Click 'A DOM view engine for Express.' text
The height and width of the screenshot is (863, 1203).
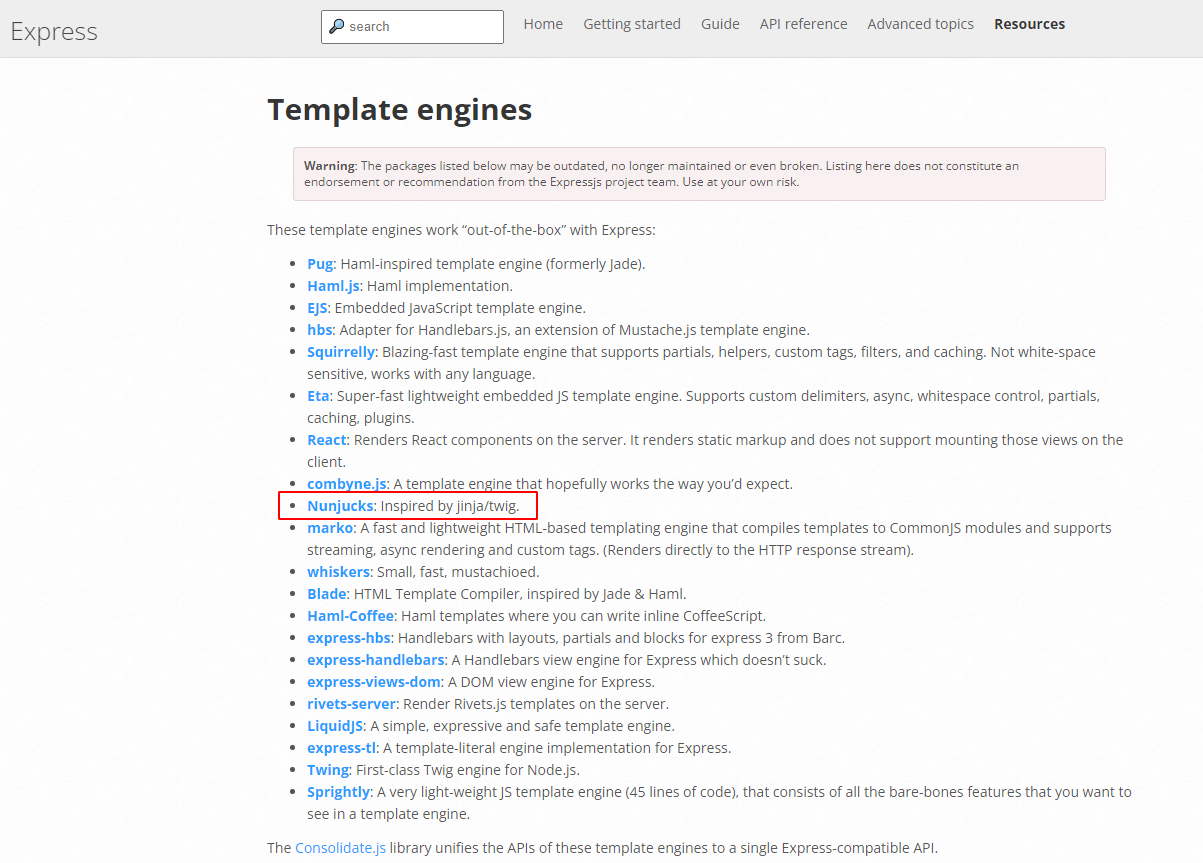(551, 682)
